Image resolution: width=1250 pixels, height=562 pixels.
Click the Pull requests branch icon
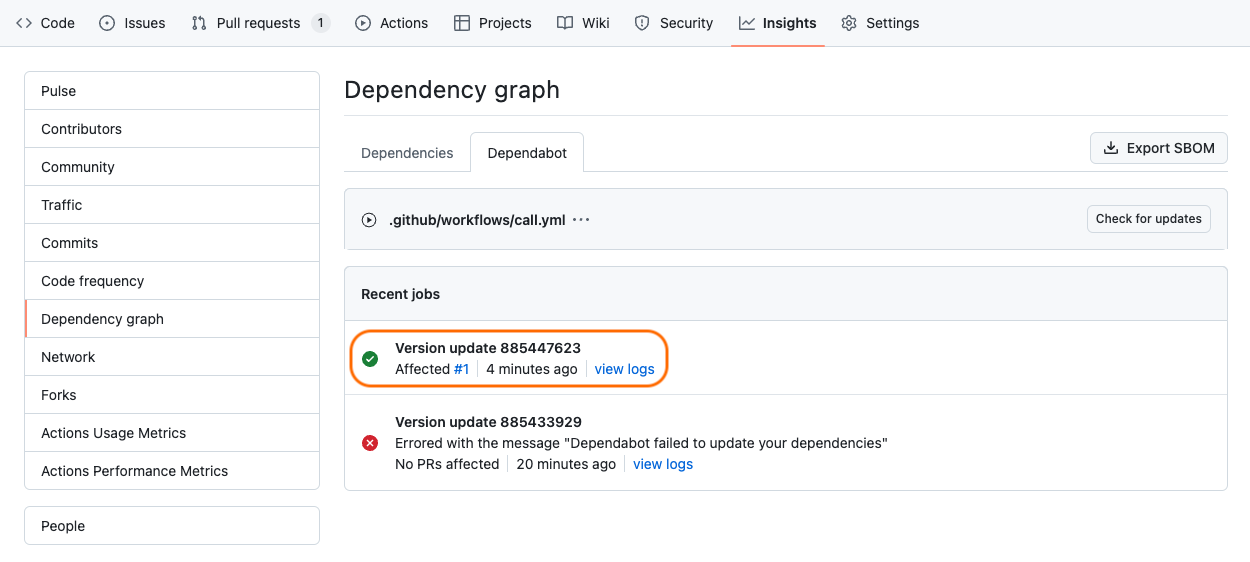(x=199, y=23)
